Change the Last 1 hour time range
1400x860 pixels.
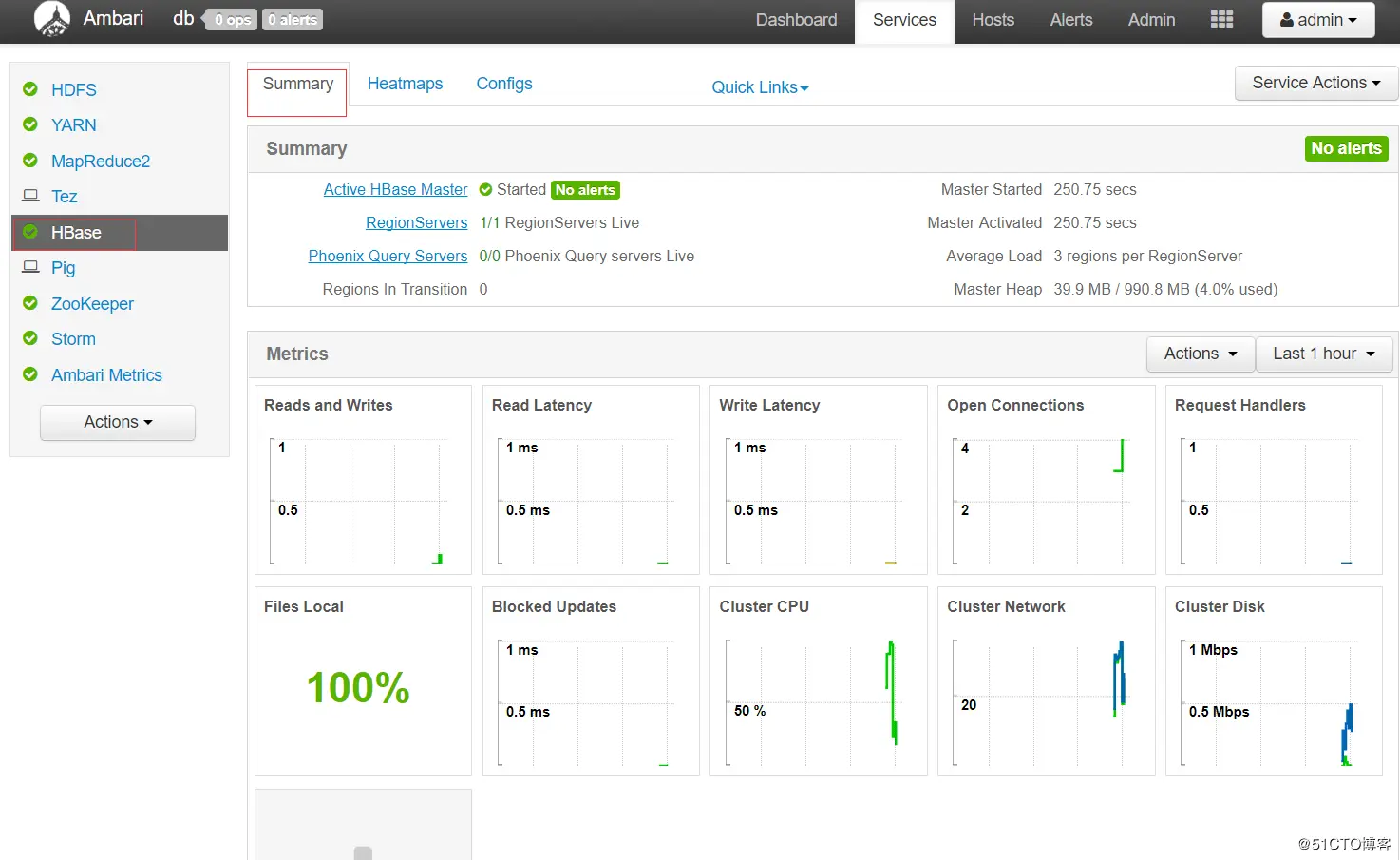[x=1324, y=354]
